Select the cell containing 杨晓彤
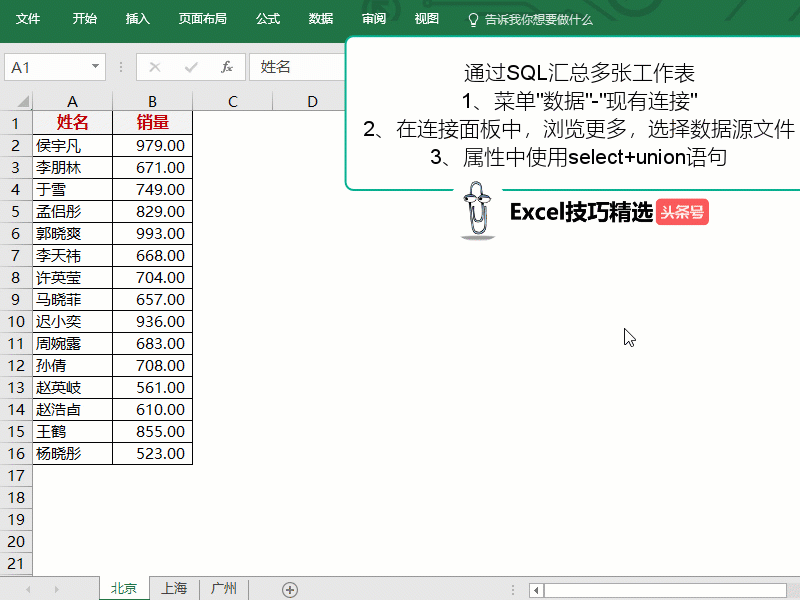This screenshot has width=800, height=600. [x=72, y=454]
